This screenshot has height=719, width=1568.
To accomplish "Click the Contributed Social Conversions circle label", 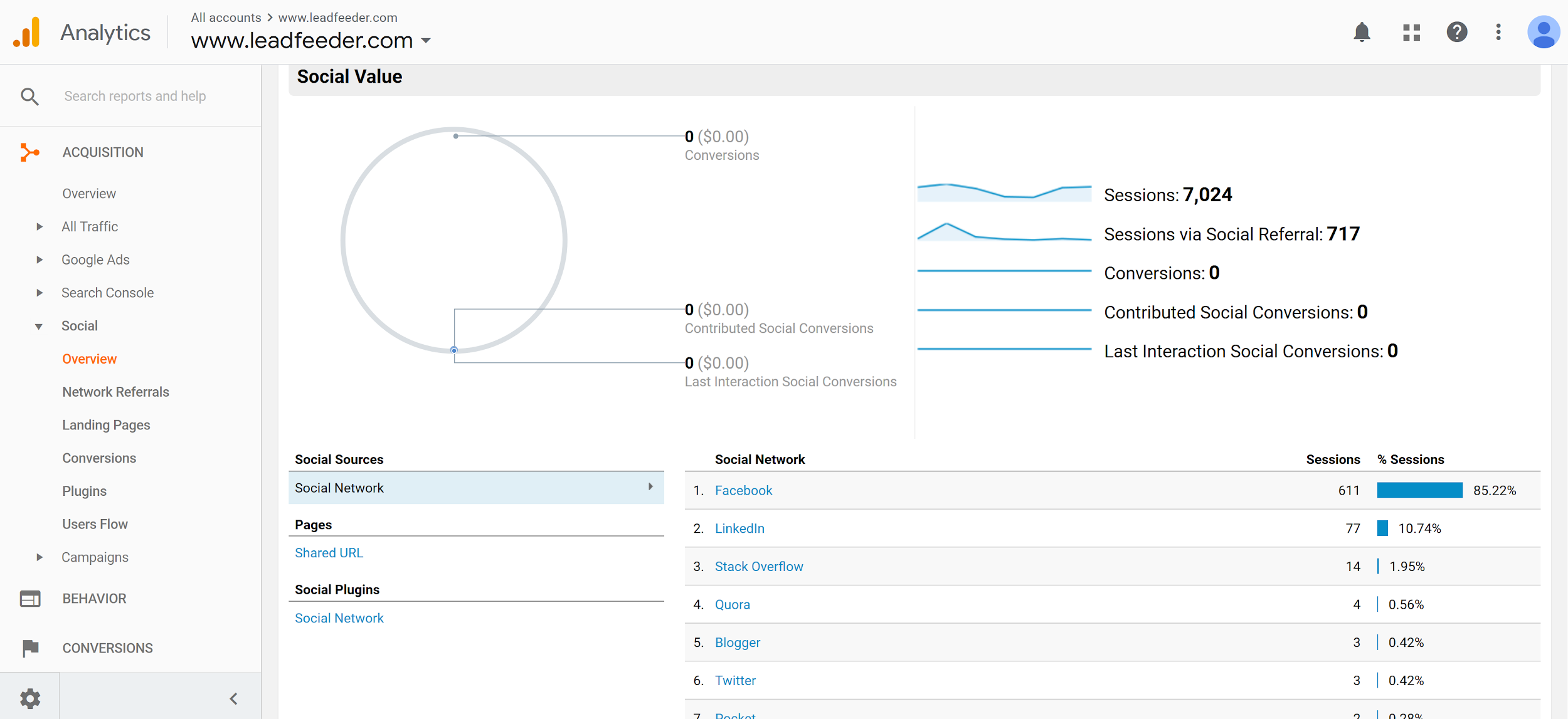I will [778, 328].
